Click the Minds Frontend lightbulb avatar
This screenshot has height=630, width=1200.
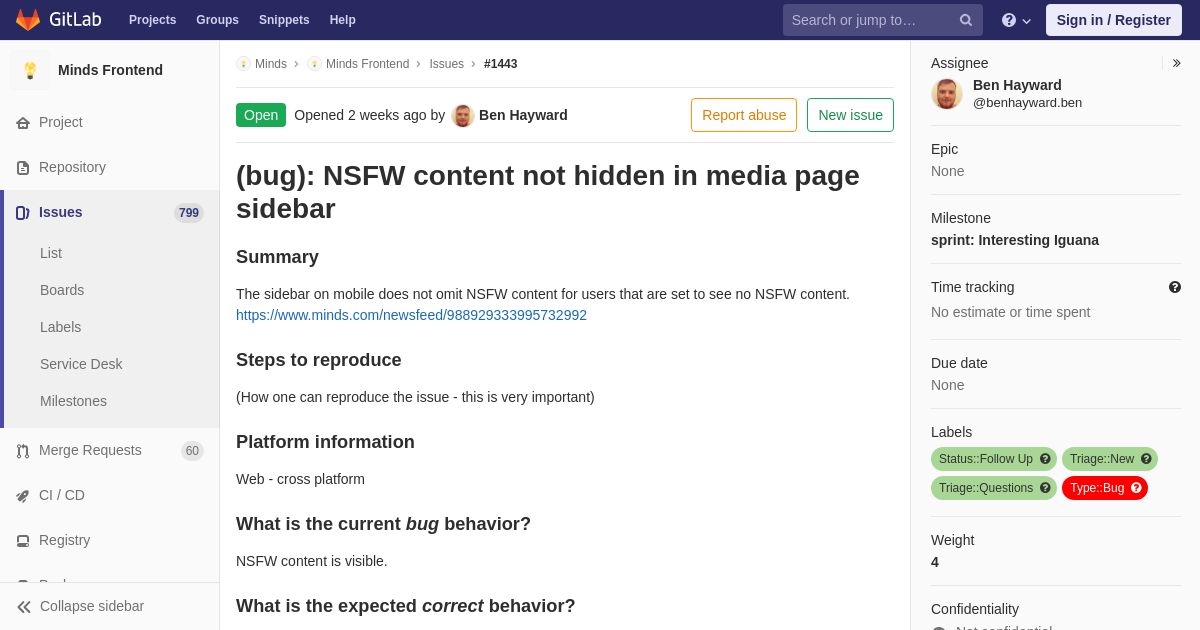(x=30, y=70)
